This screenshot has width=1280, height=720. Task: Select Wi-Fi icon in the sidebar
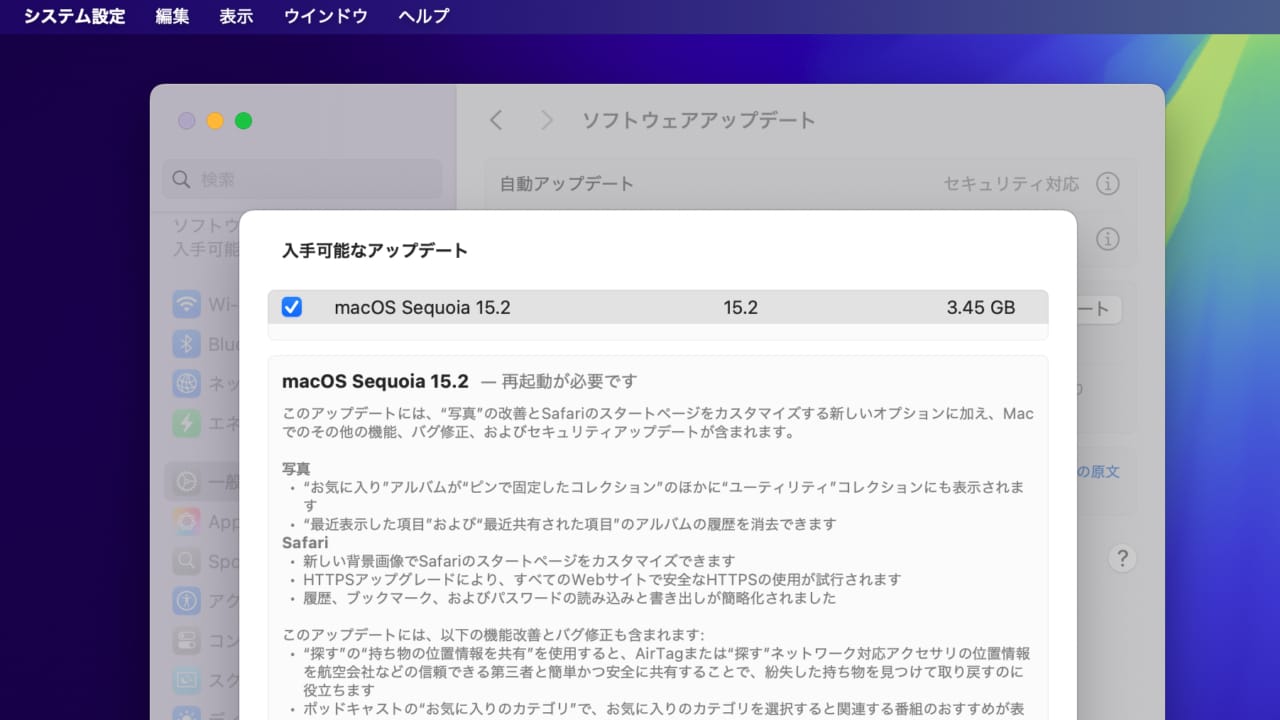click(x=186, y=304)
